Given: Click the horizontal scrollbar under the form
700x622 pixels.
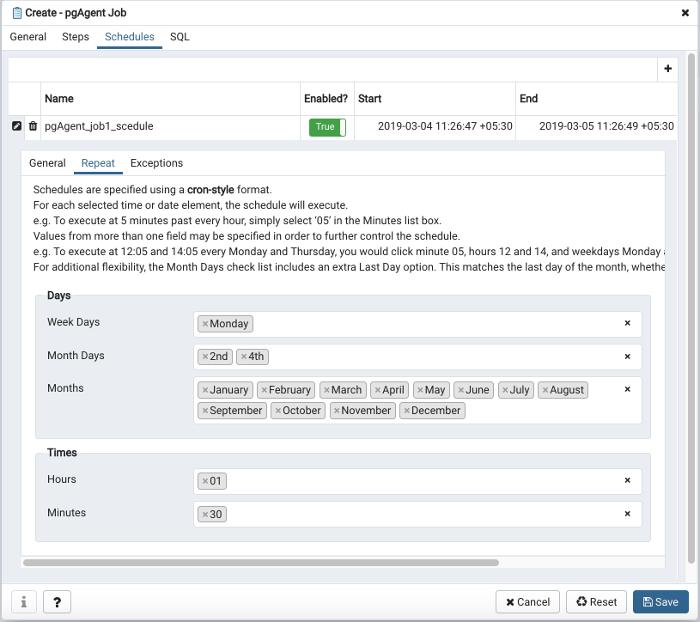Looking at the screenshot, I should pos(260,563).
